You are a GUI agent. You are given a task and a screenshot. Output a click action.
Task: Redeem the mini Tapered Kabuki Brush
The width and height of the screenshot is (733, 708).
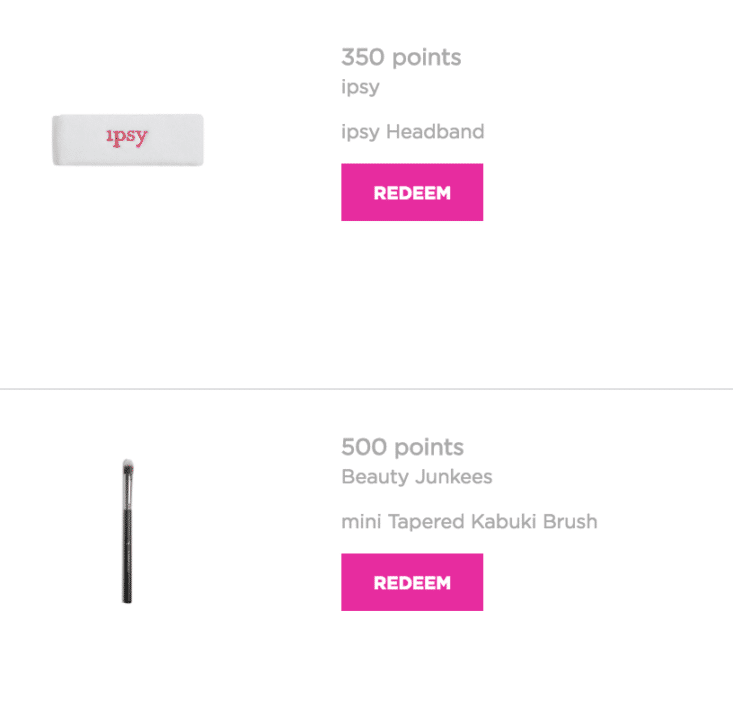(x=412, y=582)
